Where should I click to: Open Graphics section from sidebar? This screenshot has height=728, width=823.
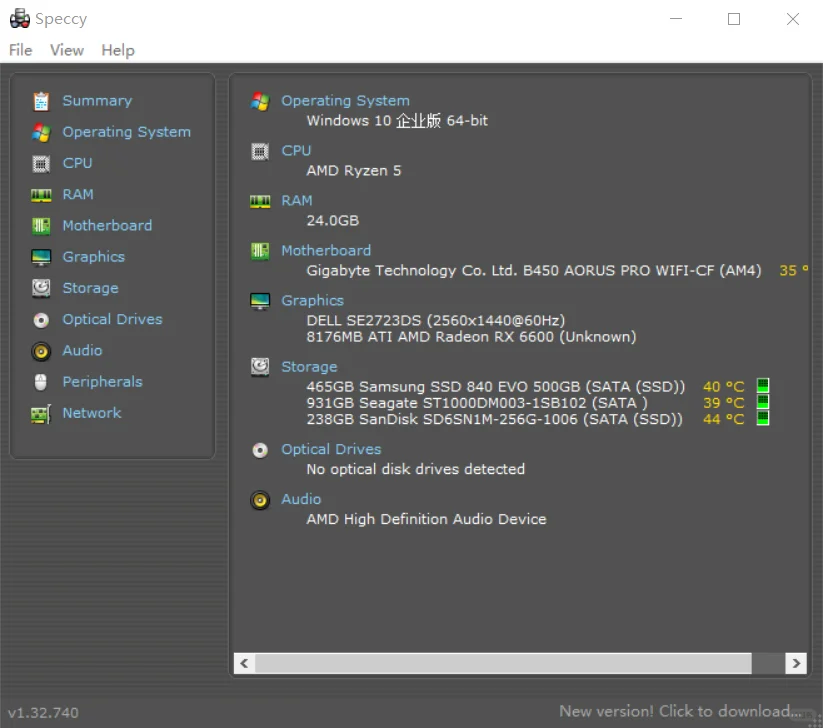click(93, 257)
